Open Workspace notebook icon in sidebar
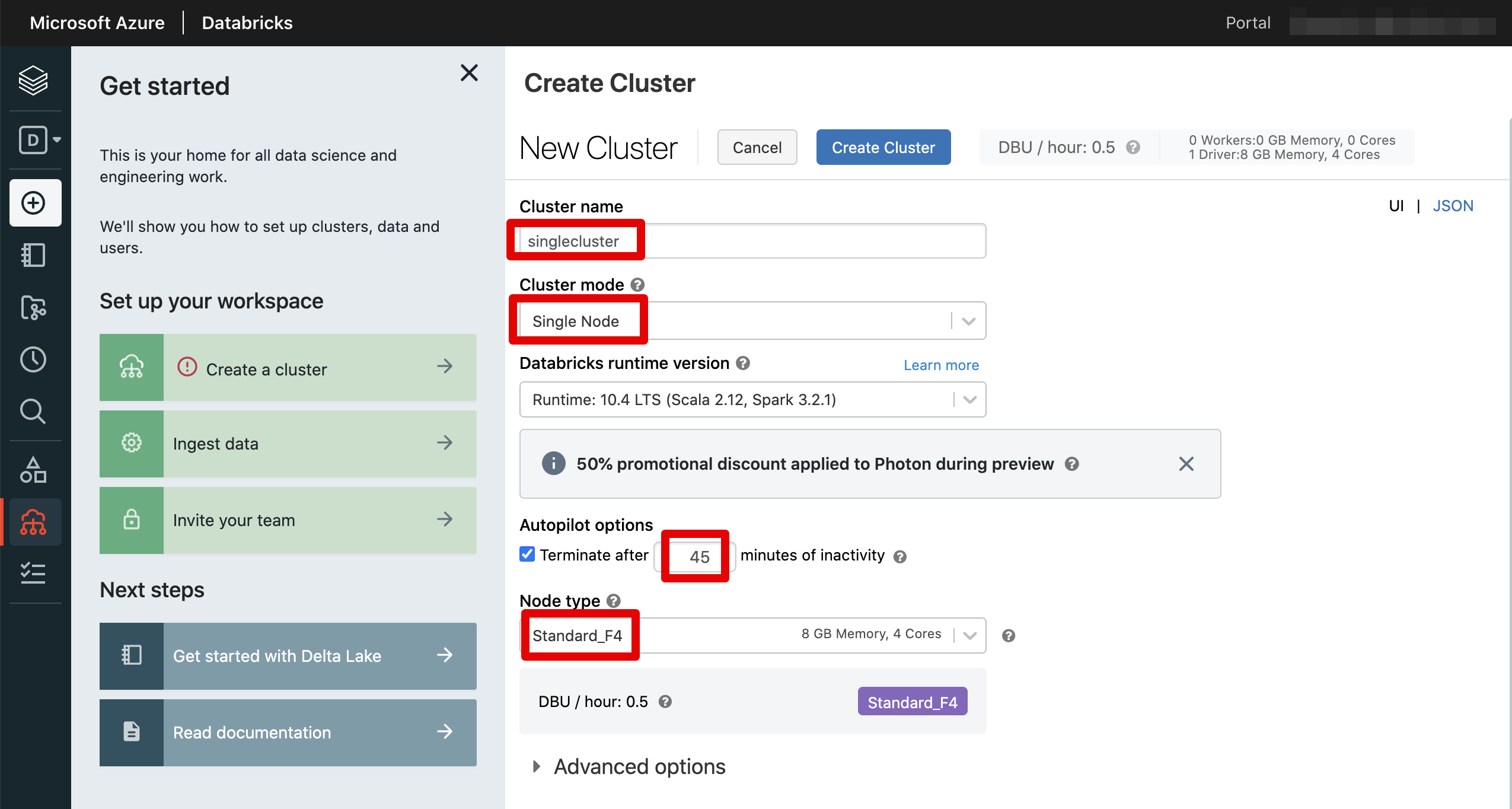This screenshot has width=1512, height=809. [33, 255]
